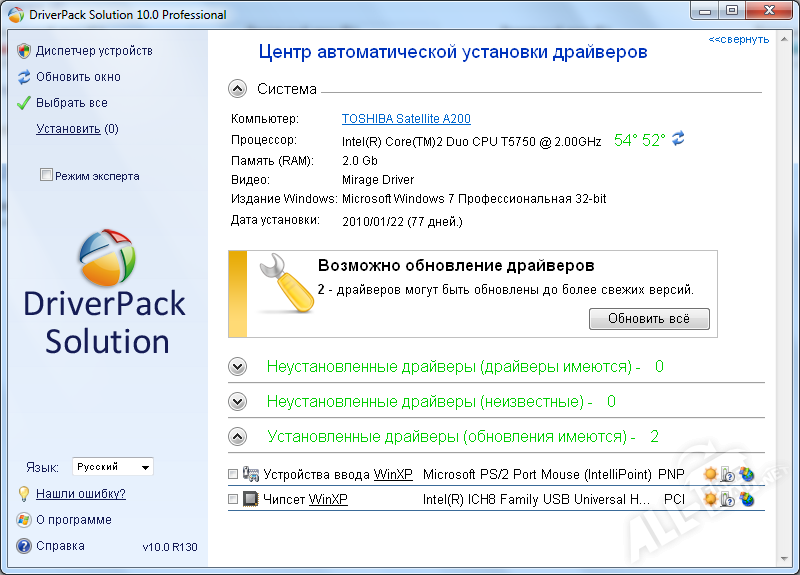
Task: Refresh CPU temperature with the blue arrows icon
Action: click(x=678, y=139)
